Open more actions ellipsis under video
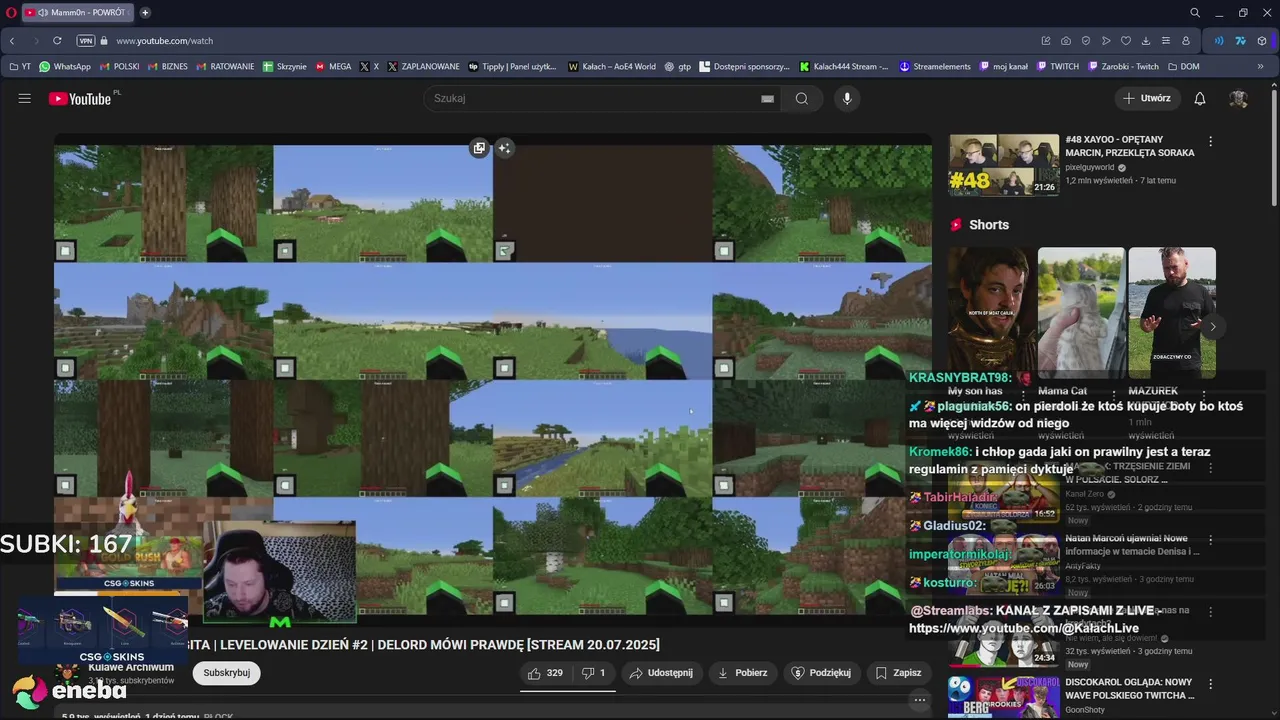 click(x=921, y=701)
